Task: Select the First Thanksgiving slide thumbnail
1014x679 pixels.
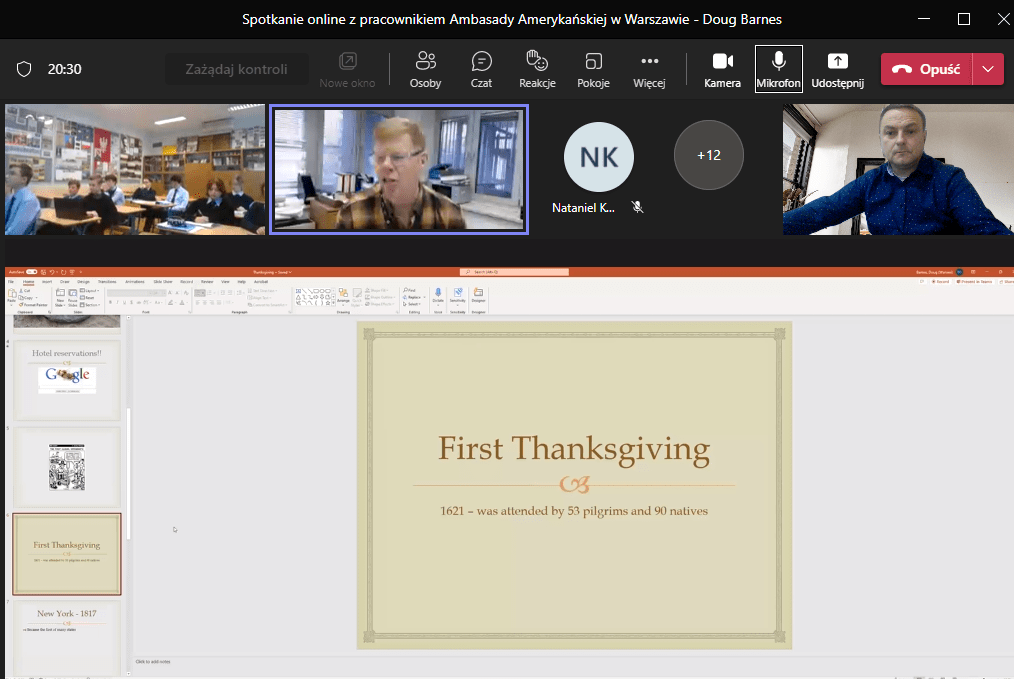Action: point(66,554)
